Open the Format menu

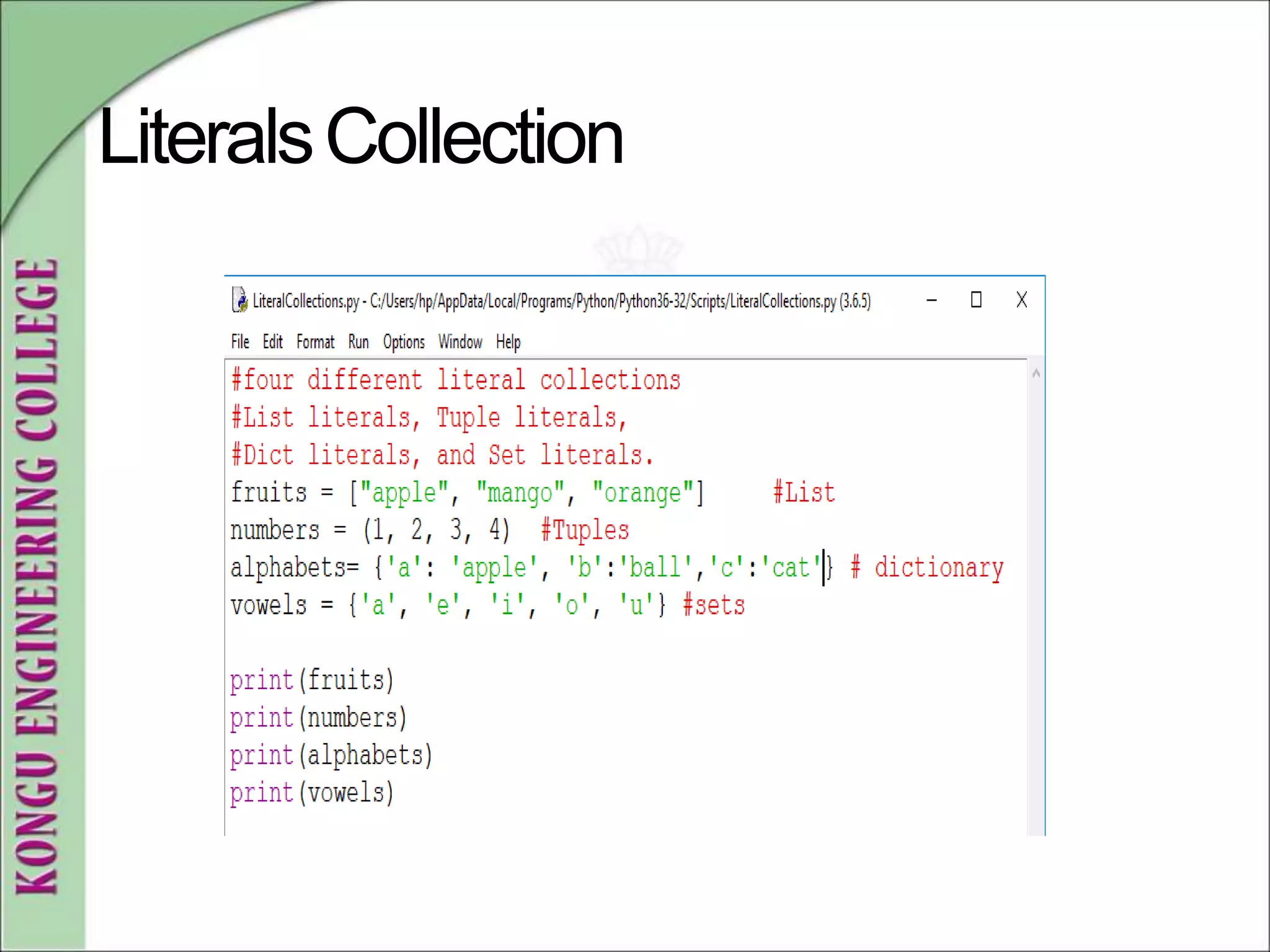point(315,342)
